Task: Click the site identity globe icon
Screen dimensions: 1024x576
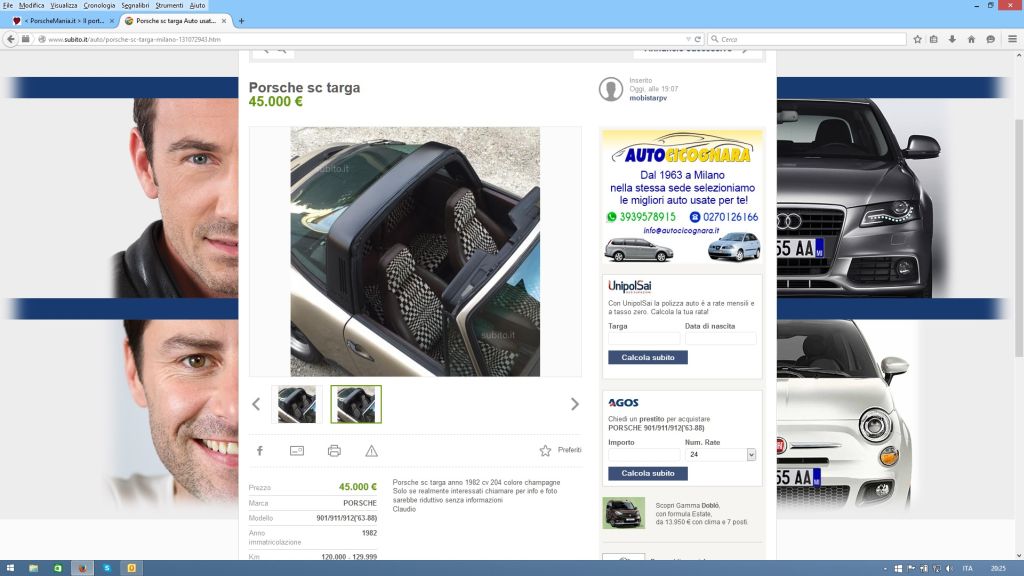Action: click(x=42, y=39)
